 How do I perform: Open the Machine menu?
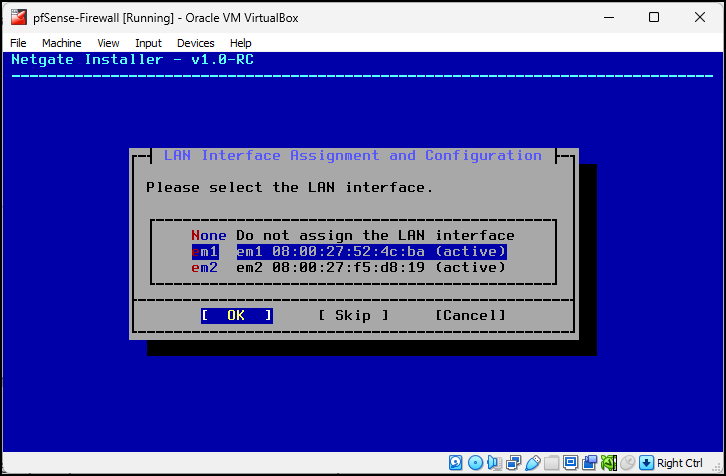click(62, 43)
